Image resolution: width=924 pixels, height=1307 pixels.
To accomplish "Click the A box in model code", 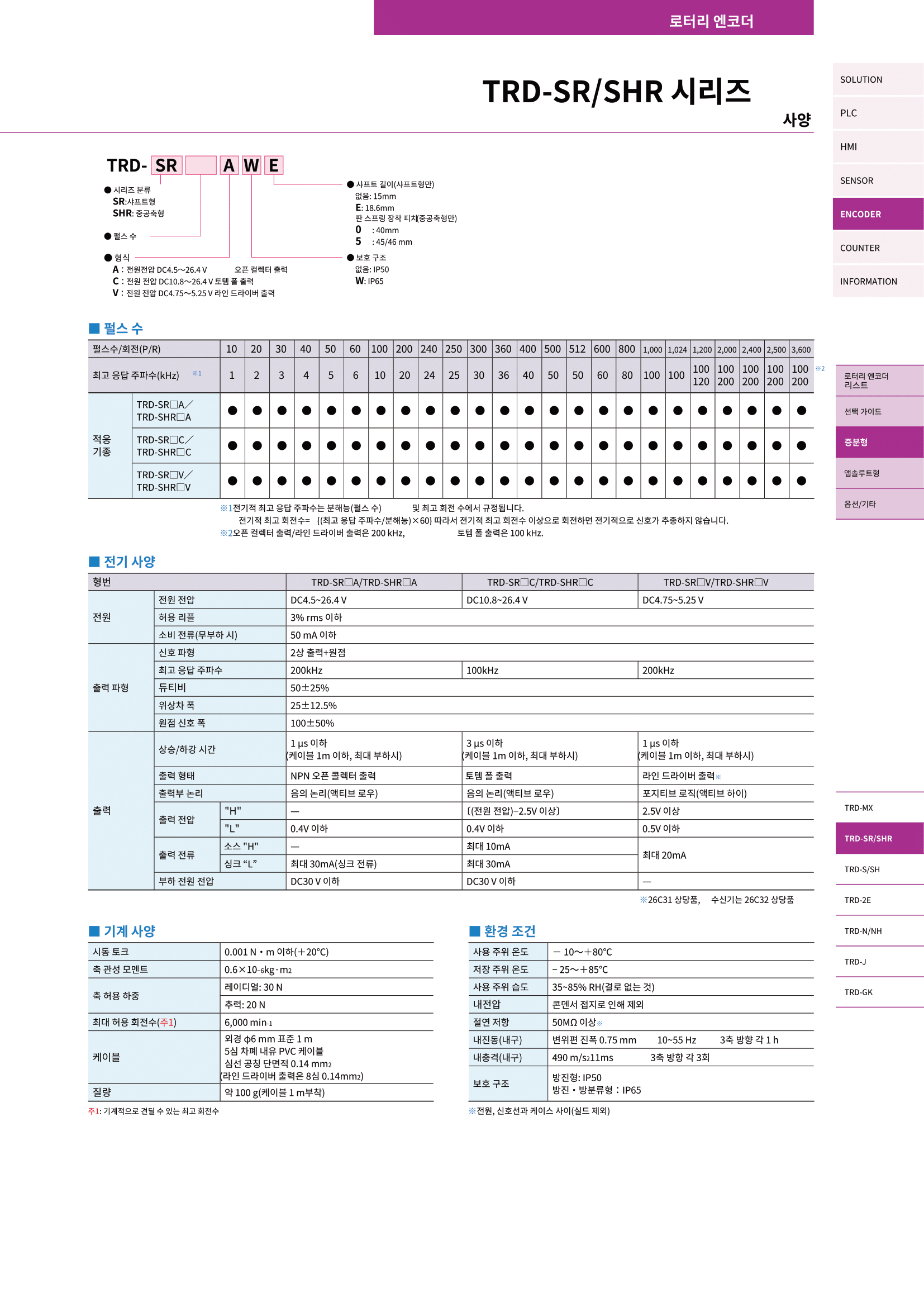I will (x=228, y=165).
